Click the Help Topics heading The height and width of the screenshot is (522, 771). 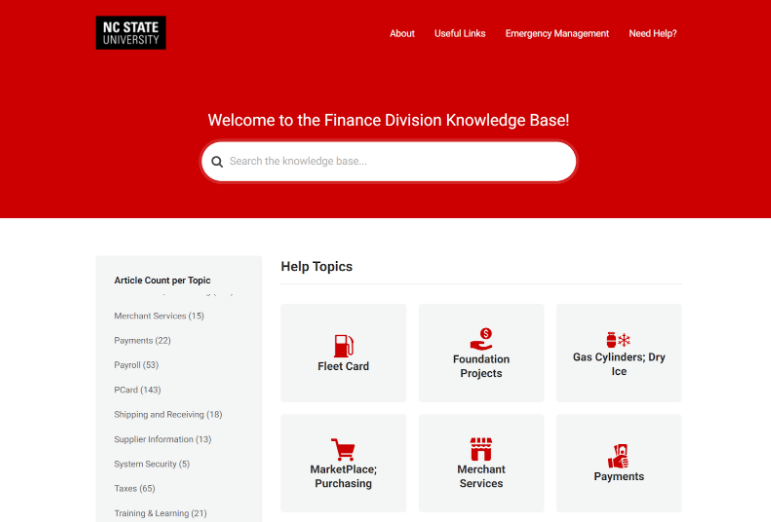(x=317, y=266)
